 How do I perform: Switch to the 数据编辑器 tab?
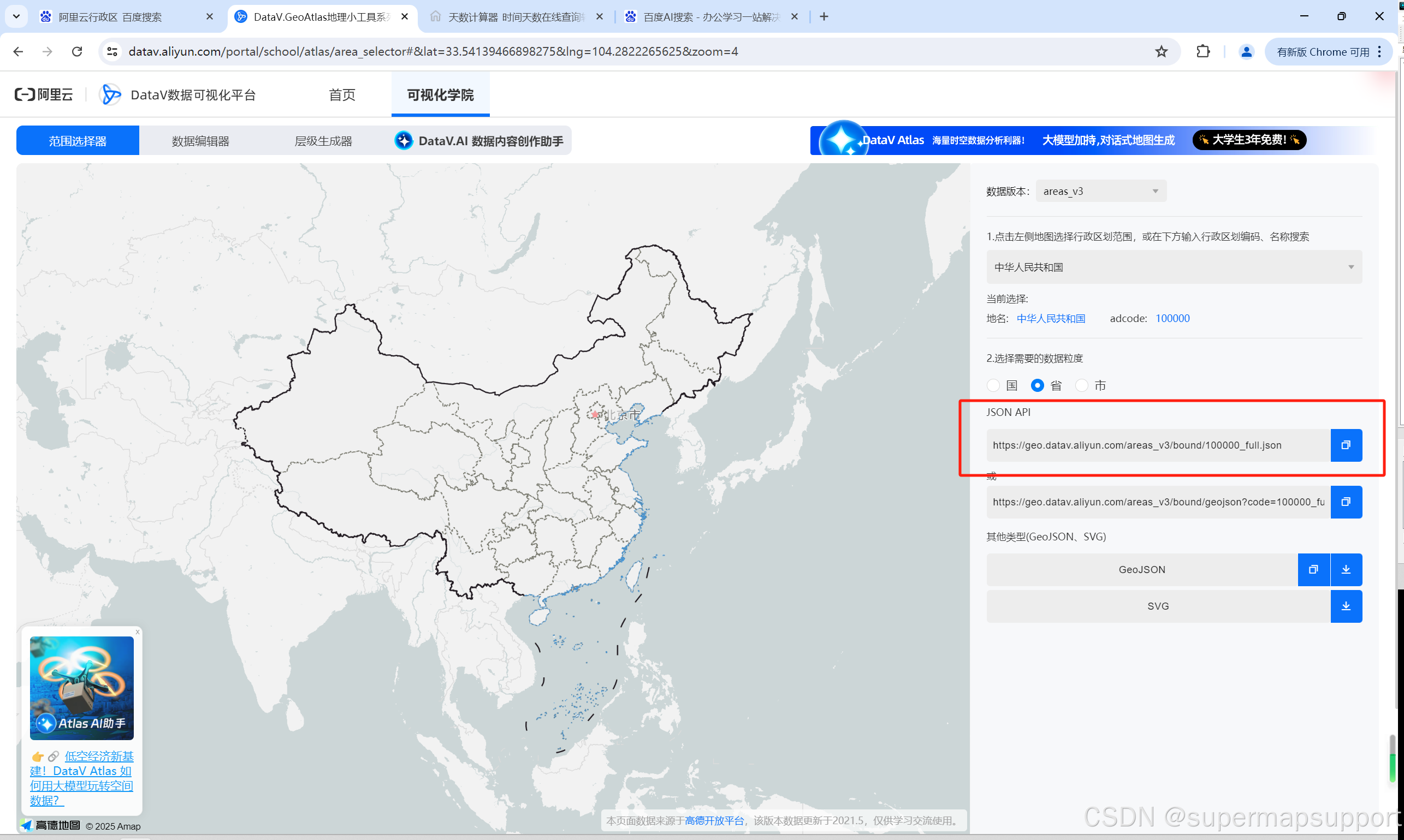(x=200, y=141)
